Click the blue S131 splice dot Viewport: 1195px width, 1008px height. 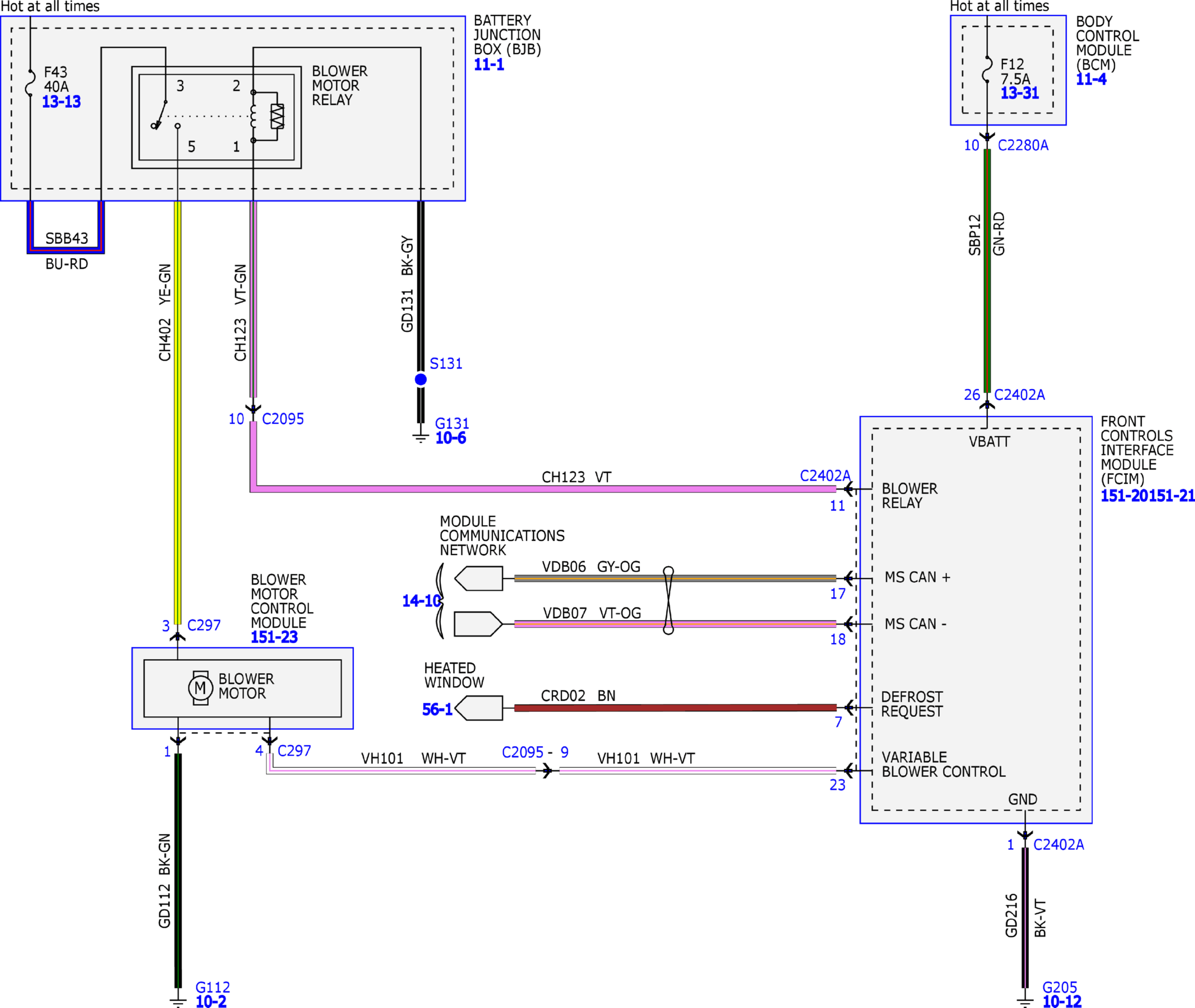click(421, 379)
